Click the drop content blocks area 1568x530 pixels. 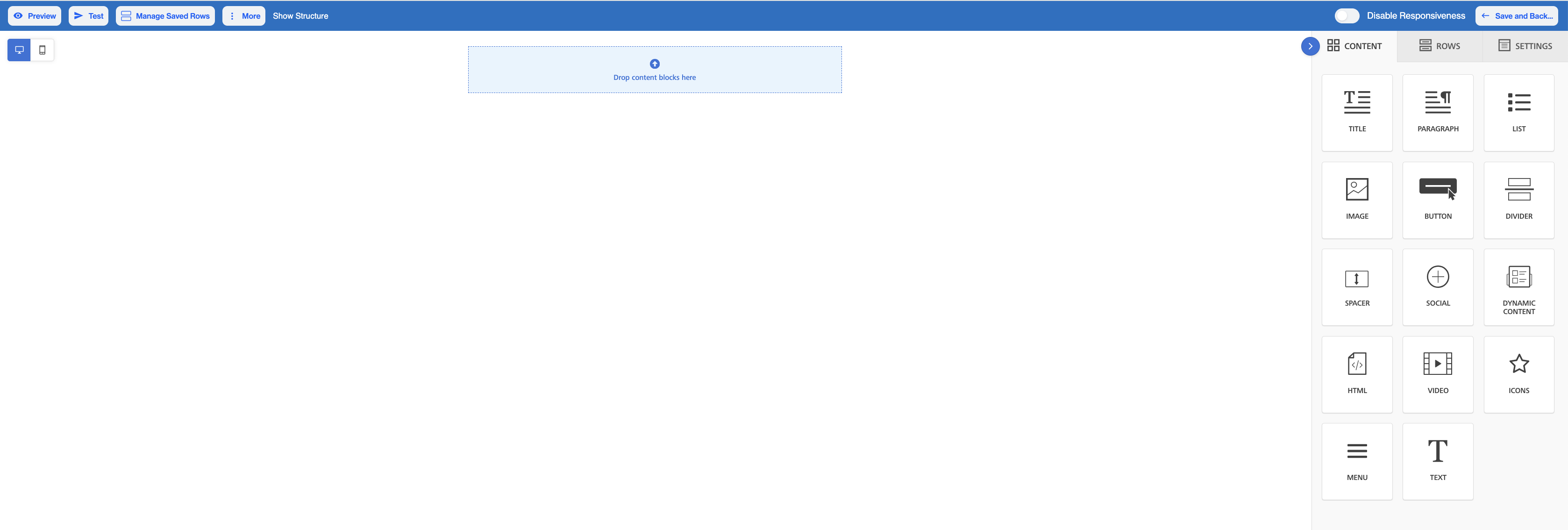655,70
